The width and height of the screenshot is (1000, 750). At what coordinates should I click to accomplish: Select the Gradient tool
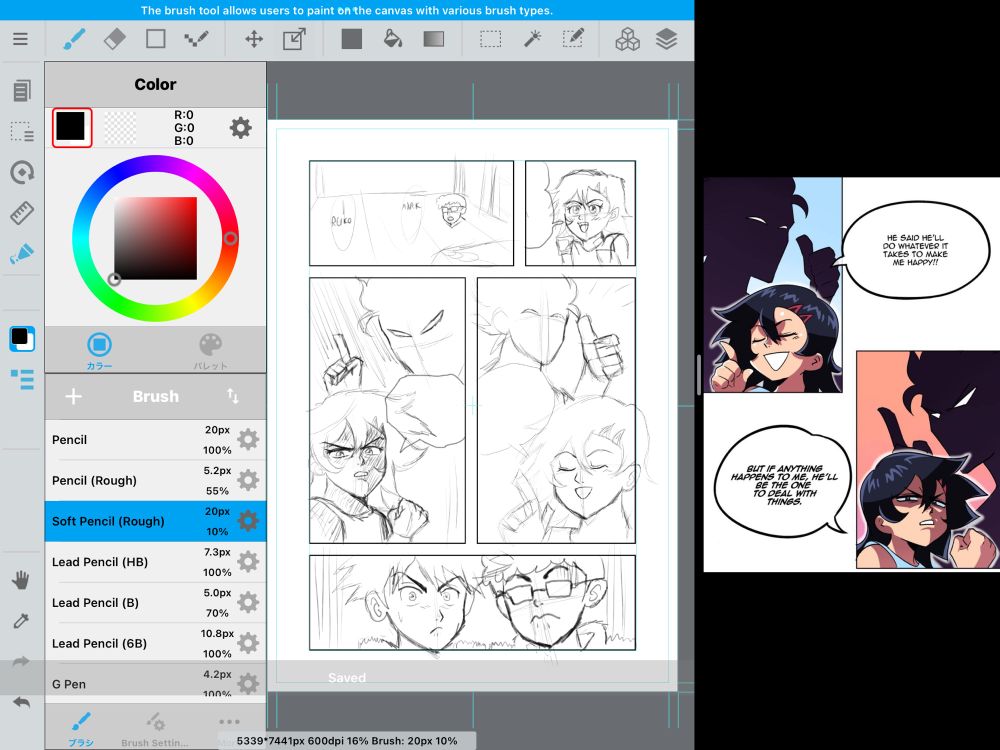coord(434,39)
